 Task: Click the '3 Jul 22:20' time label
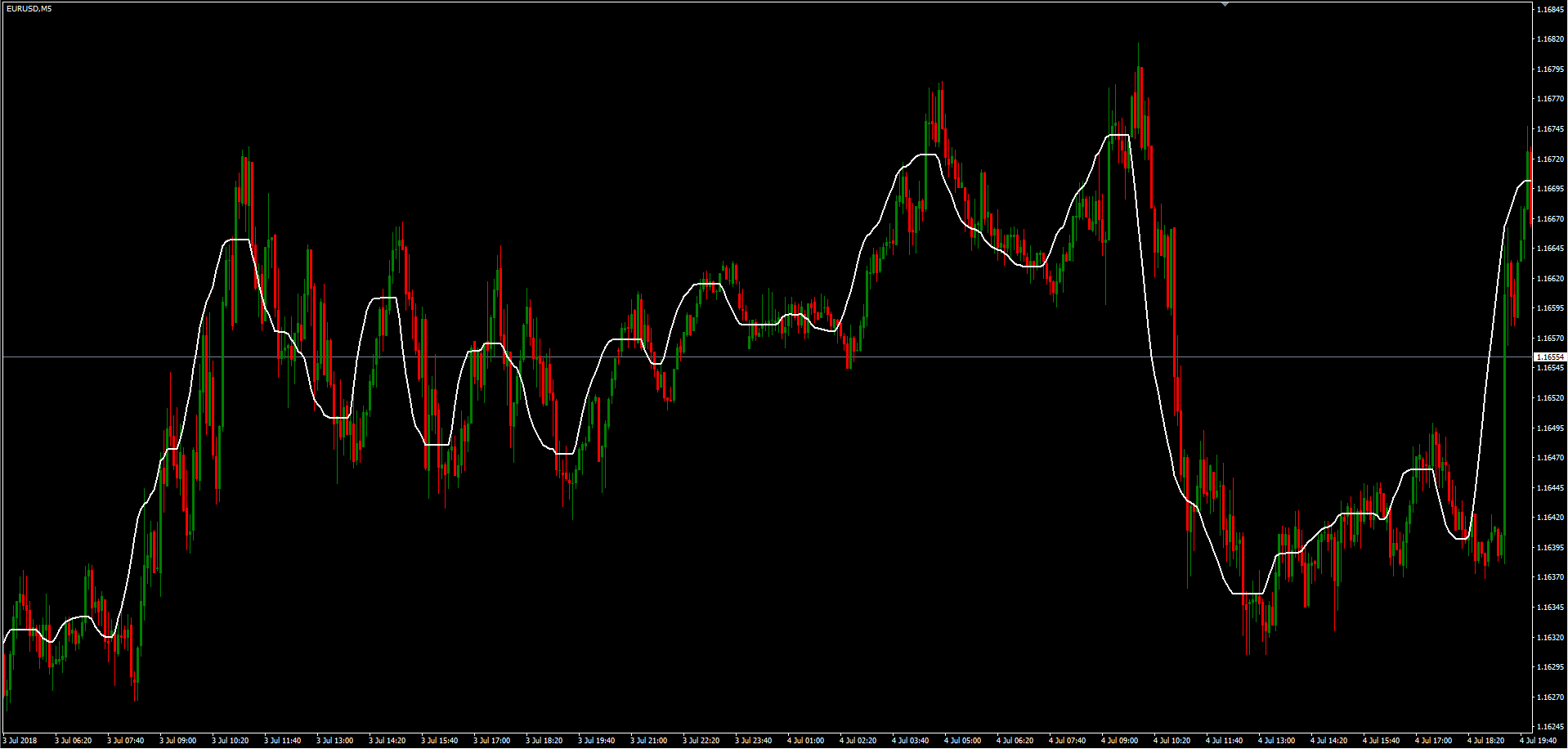tap(701, 741)
